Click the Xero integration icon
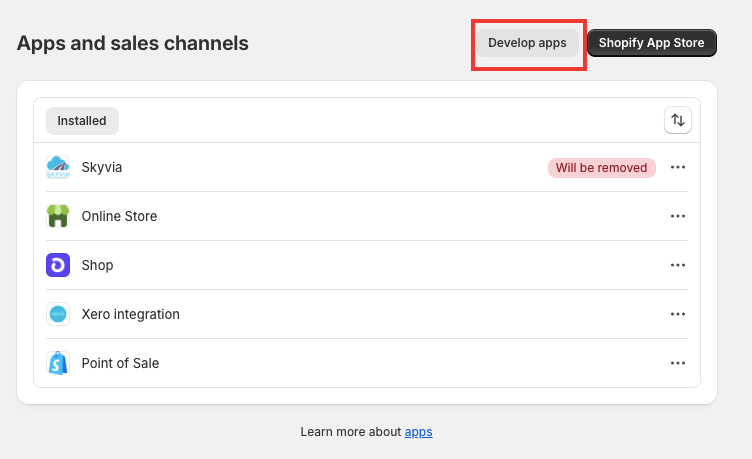Image resolution: width=752 pixels, height=459 pixels. coord(58,314)
